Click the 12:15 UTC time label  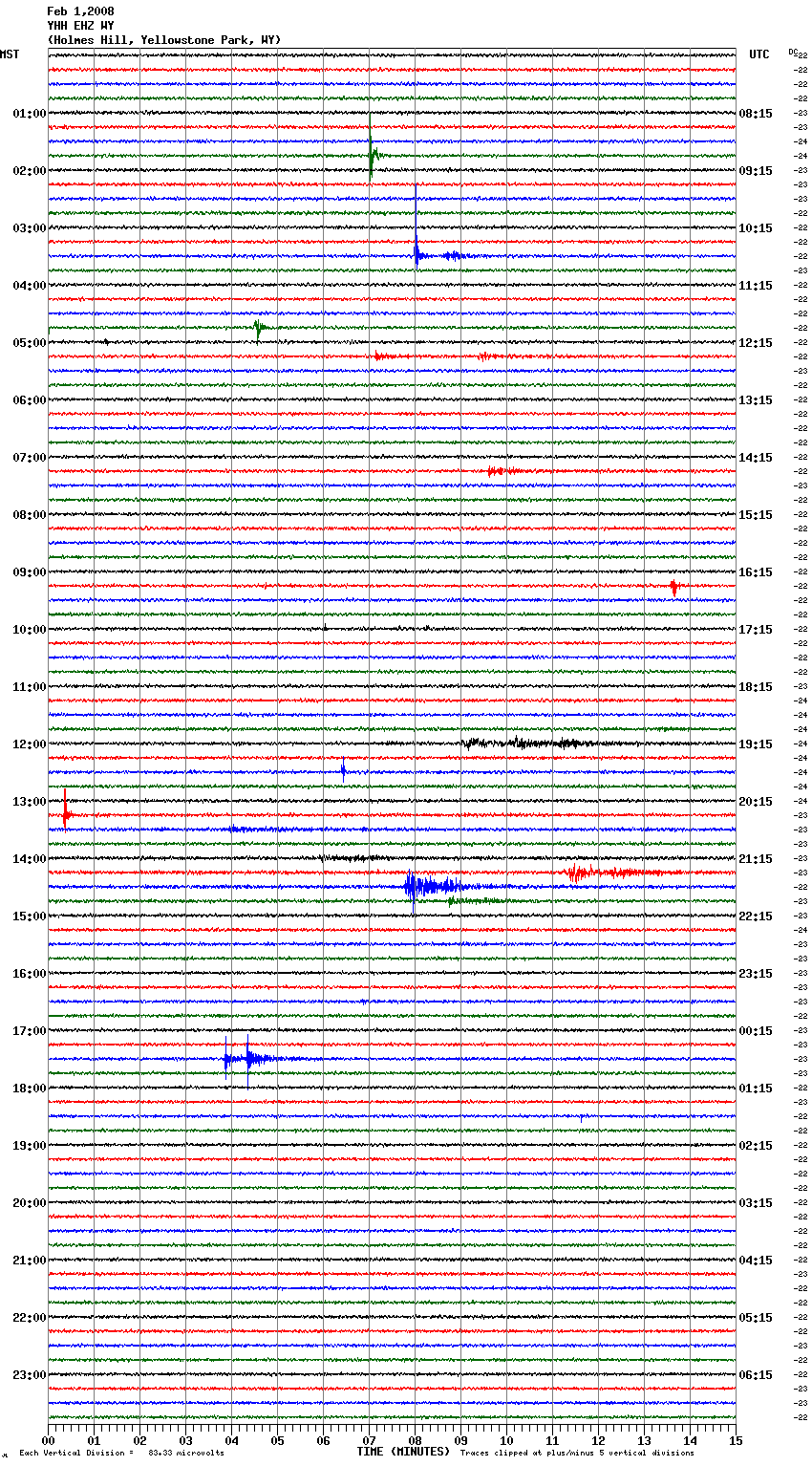tap(756, 343)
